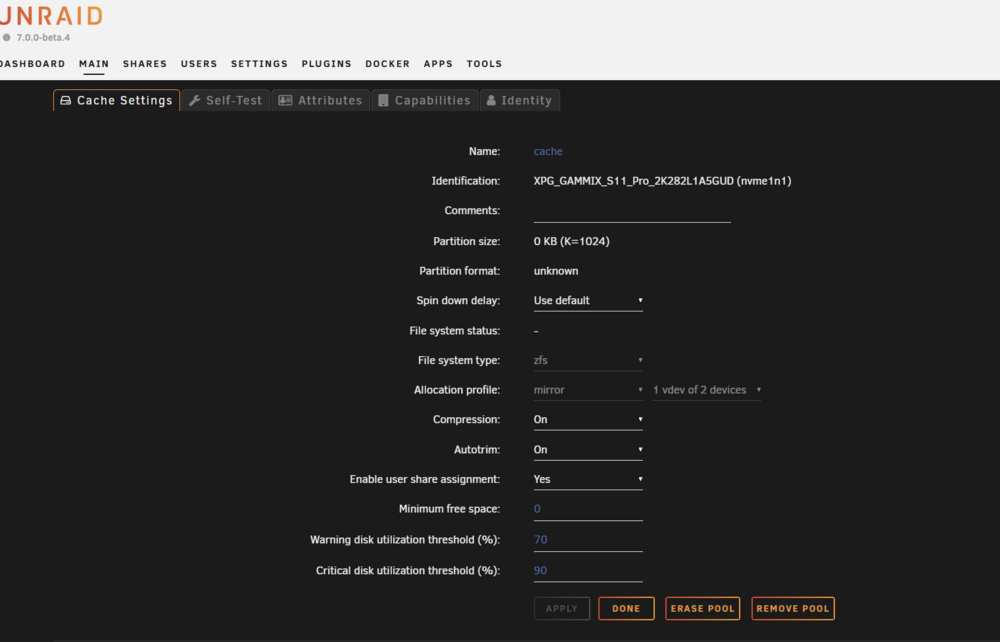Viewport: 1000px width, 642px height.
Task: Click the Unraid logo
Action: click(x=51, y=16)
